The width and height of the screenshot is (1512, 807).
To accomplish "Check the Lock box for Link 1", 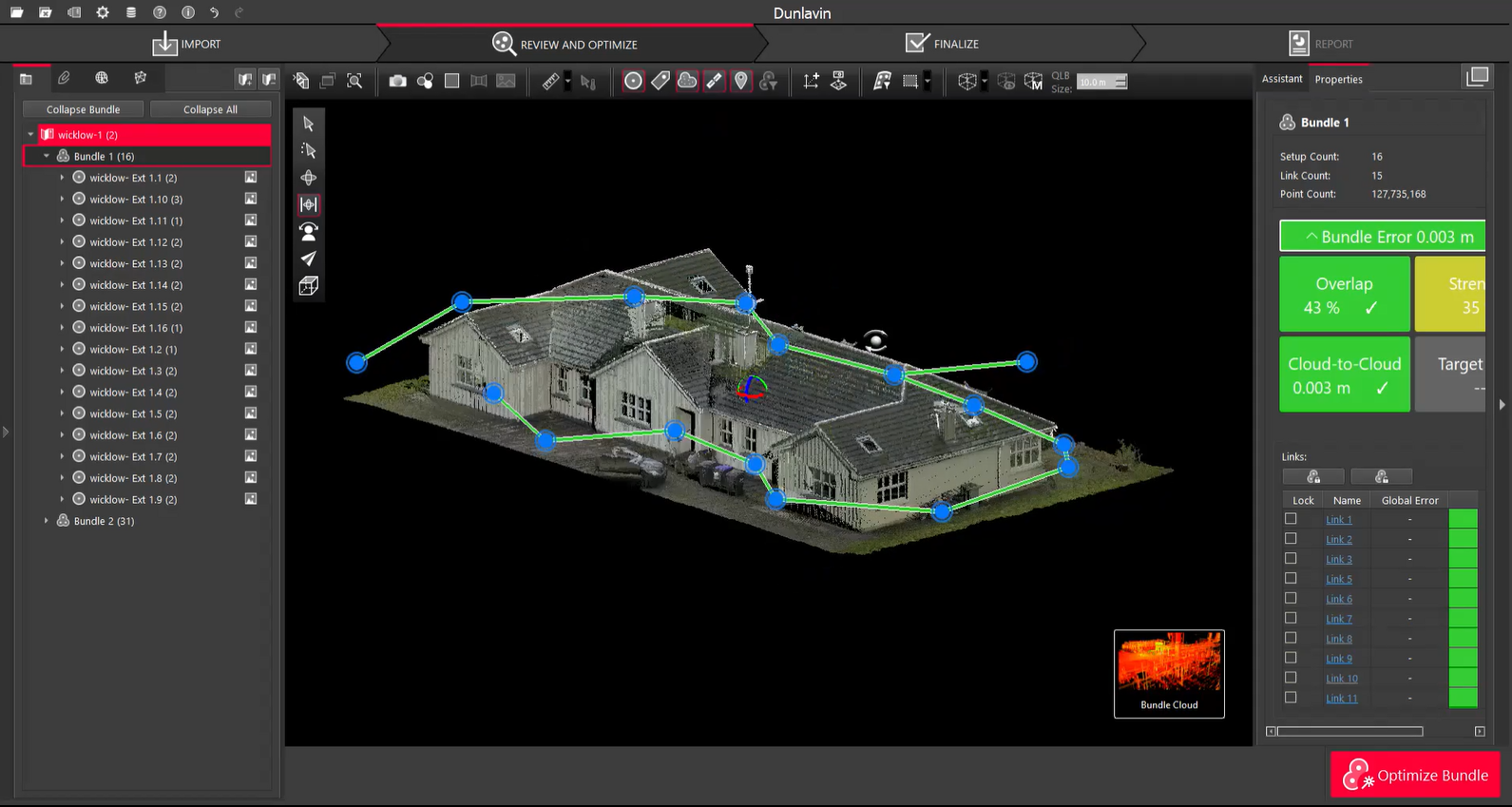I will click(x=1291, y=519).
